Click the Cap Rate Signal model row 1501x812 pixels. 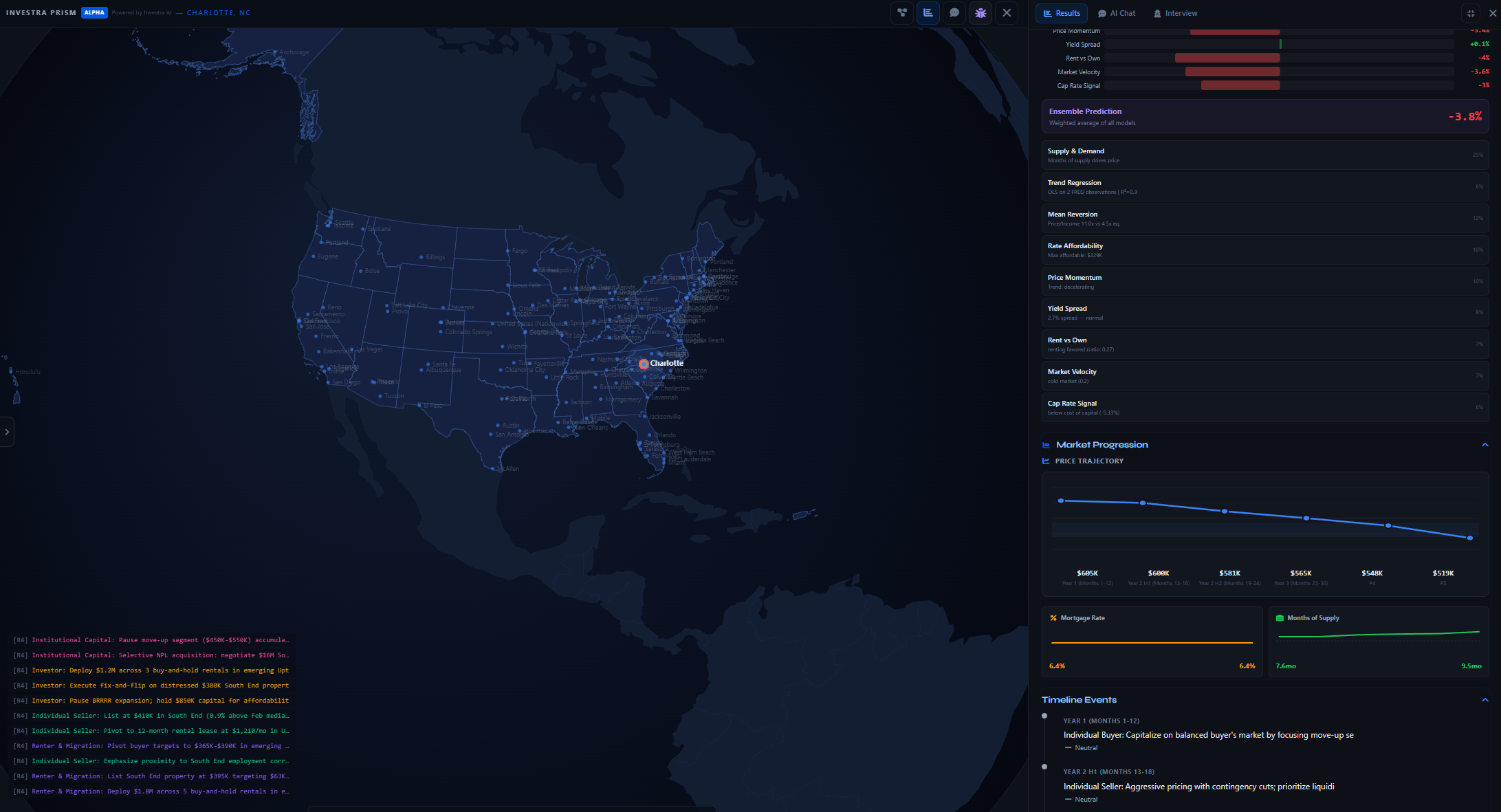click(1264, 408)
